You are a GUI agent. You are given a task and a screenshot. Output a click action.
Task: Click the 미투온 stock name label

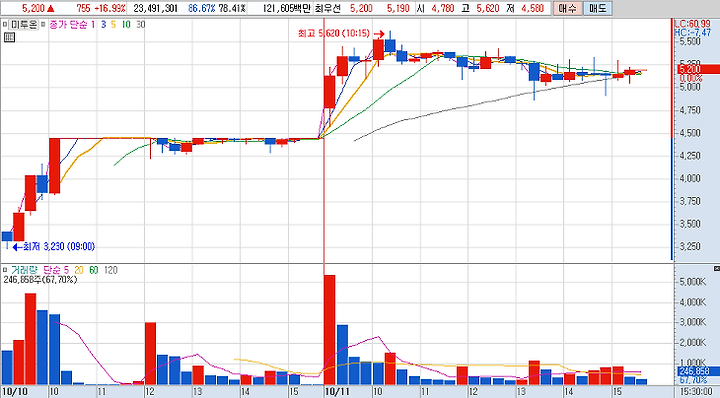[x=23, y=25]
